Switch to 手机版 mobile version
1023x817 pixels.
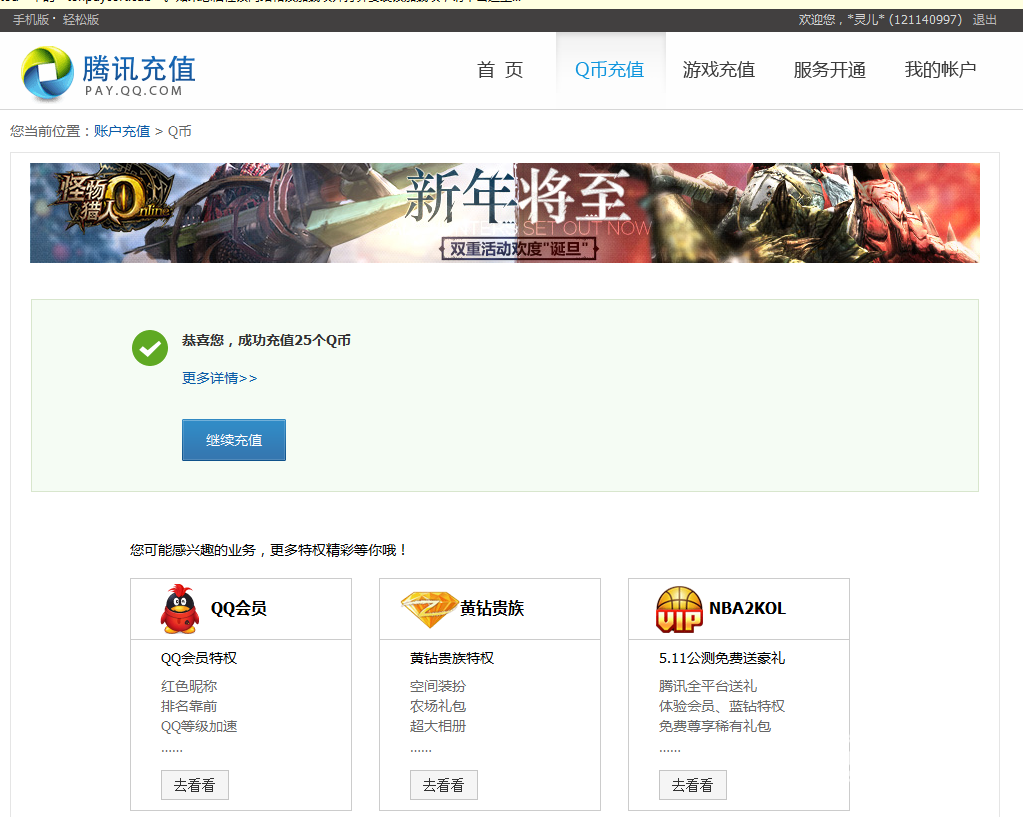click(x=31, y=20)
